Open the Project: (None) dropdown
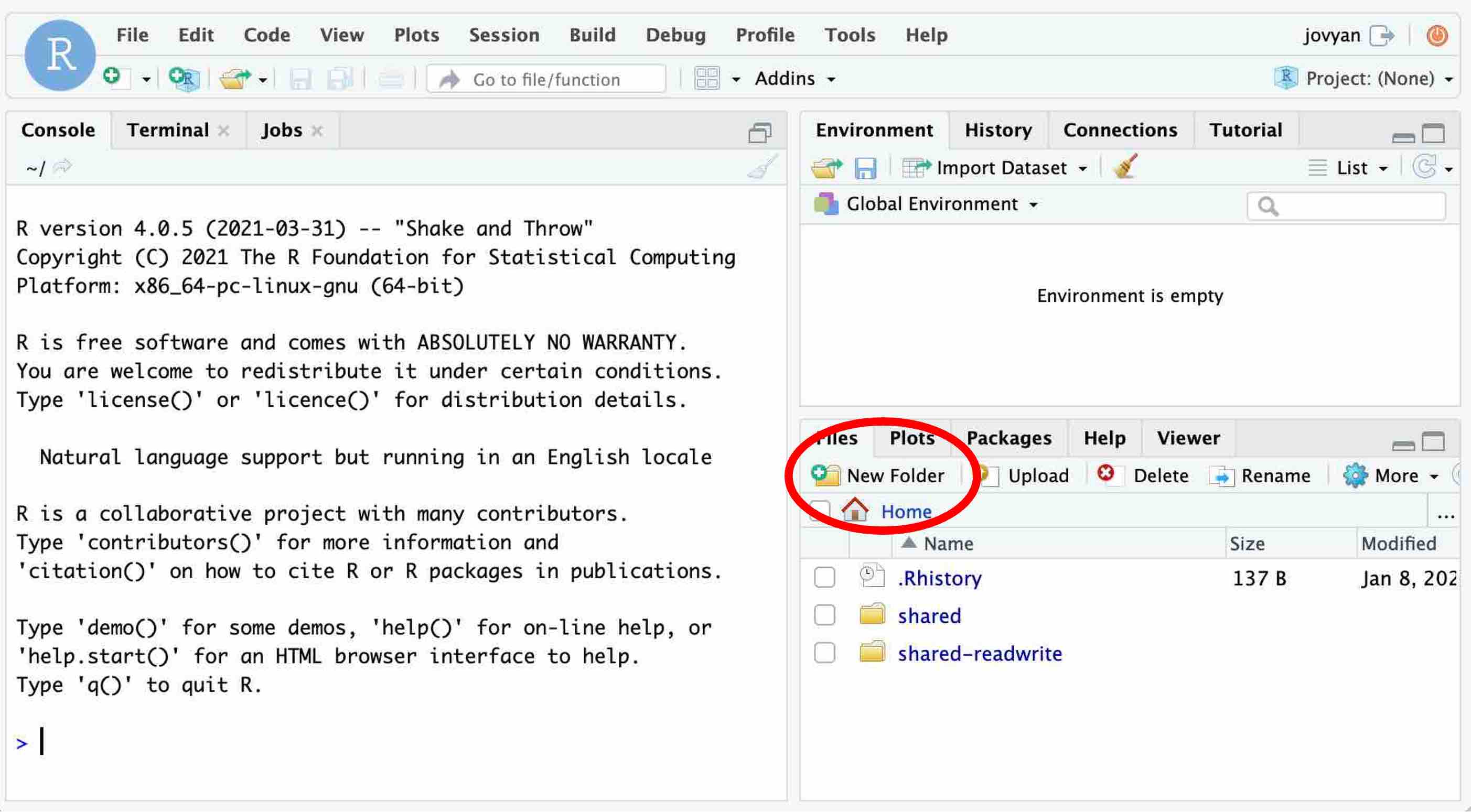The height and width of the screenshot is (812, 1471). [x=1363, y=78]
